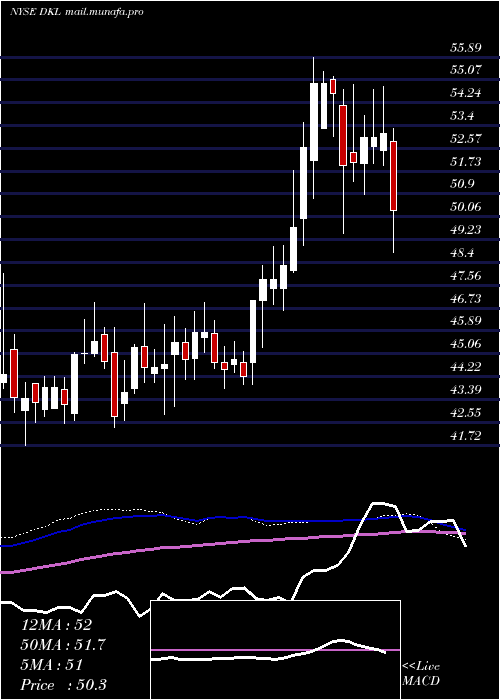Click the 54.24 price axis label
Image resolution: width=500 pixels, height=700 pixels.
[466, 93]
